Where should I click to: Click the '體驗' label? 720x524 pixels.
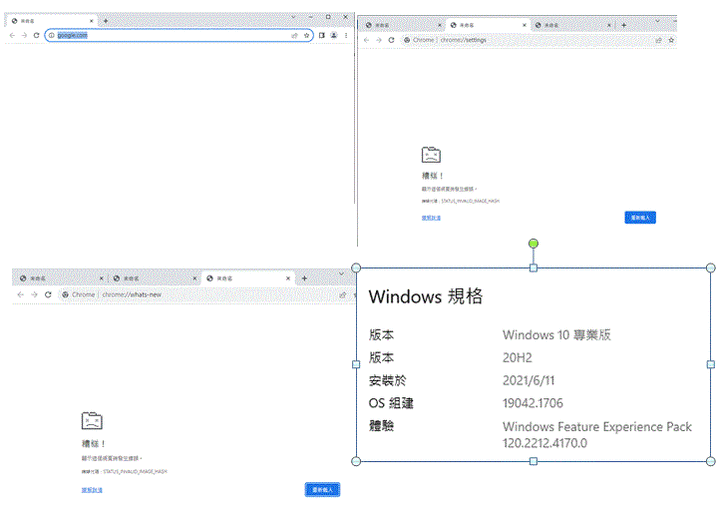(381, 426)
